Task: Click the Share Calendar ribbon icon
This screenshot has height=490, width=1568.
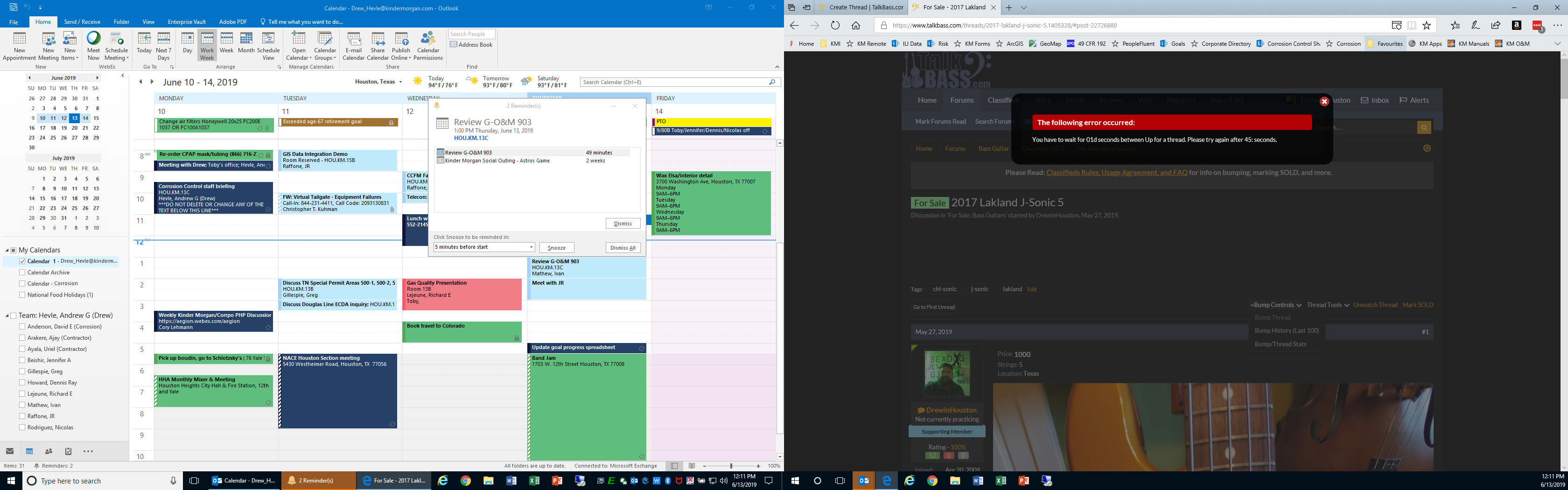Action: (x=378, y=46)
